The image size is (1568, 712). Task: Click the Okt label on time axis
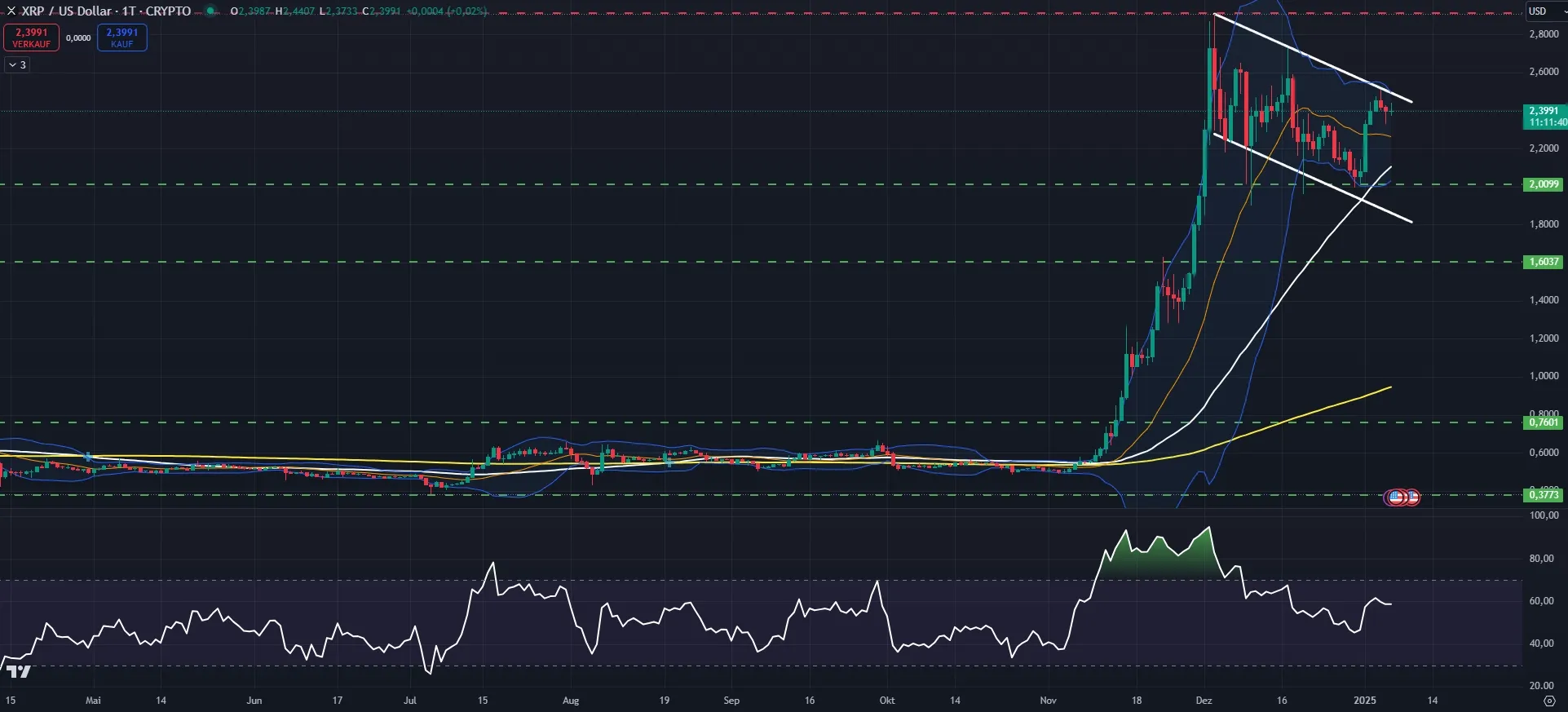pos(887,701)
